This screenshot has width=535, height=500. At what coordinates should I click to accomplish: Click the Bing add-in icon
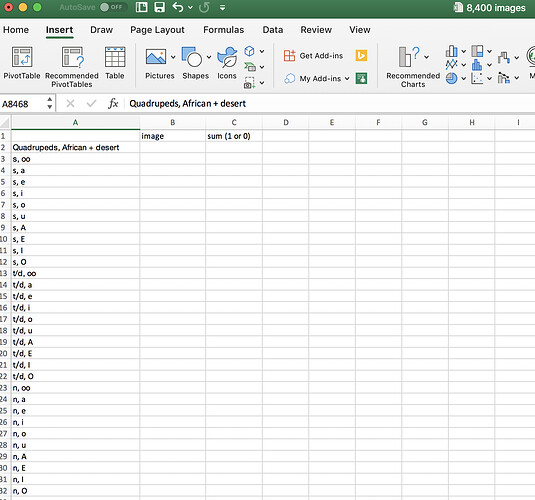361,55
